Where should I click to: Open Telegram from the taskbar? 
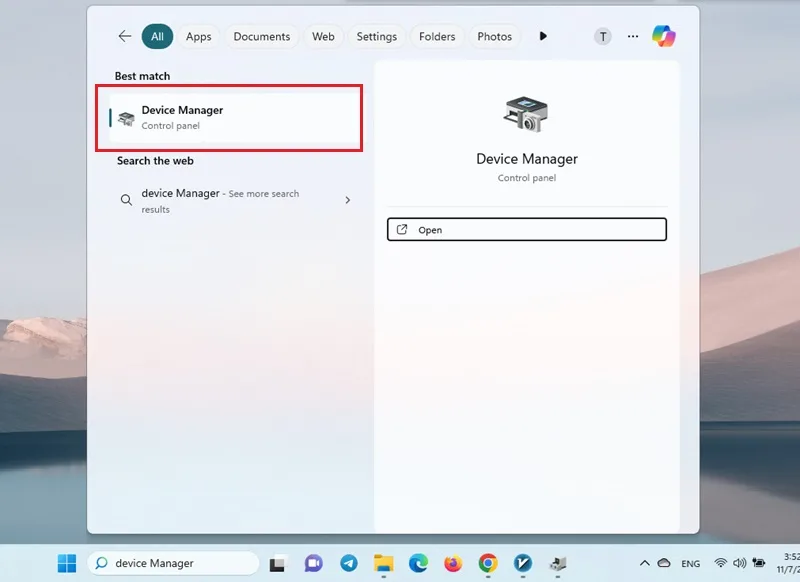pyautogui.click(x=349, y=563)
